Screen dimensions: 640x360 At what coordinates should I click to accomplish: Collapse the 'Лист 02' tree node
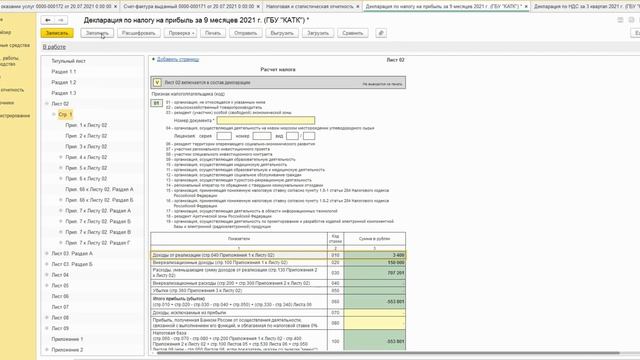tap(47, 104)
